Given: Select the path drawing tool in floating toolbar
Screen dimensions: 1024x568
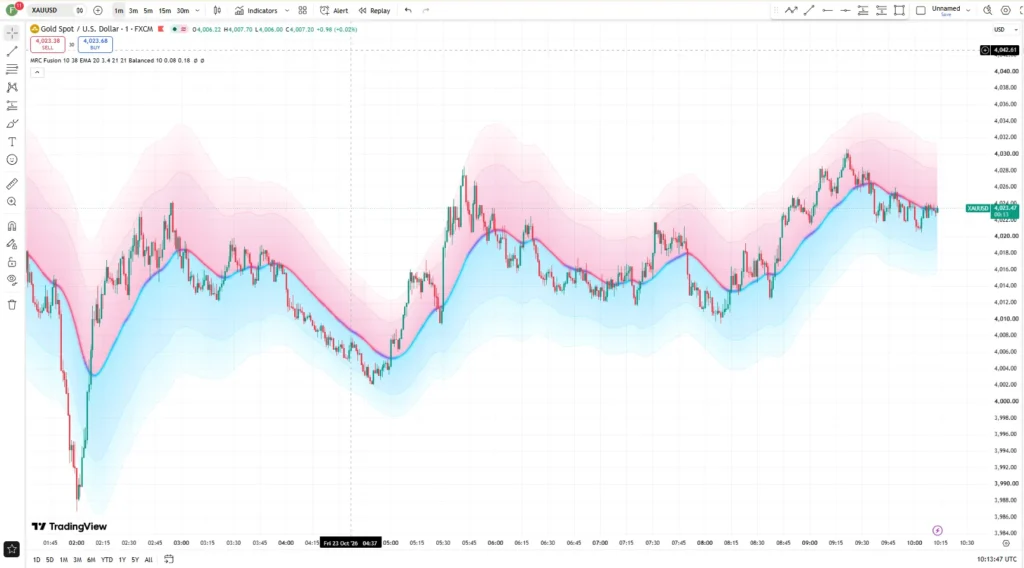Looking at the screenshot, I should [x=791, y=10].
